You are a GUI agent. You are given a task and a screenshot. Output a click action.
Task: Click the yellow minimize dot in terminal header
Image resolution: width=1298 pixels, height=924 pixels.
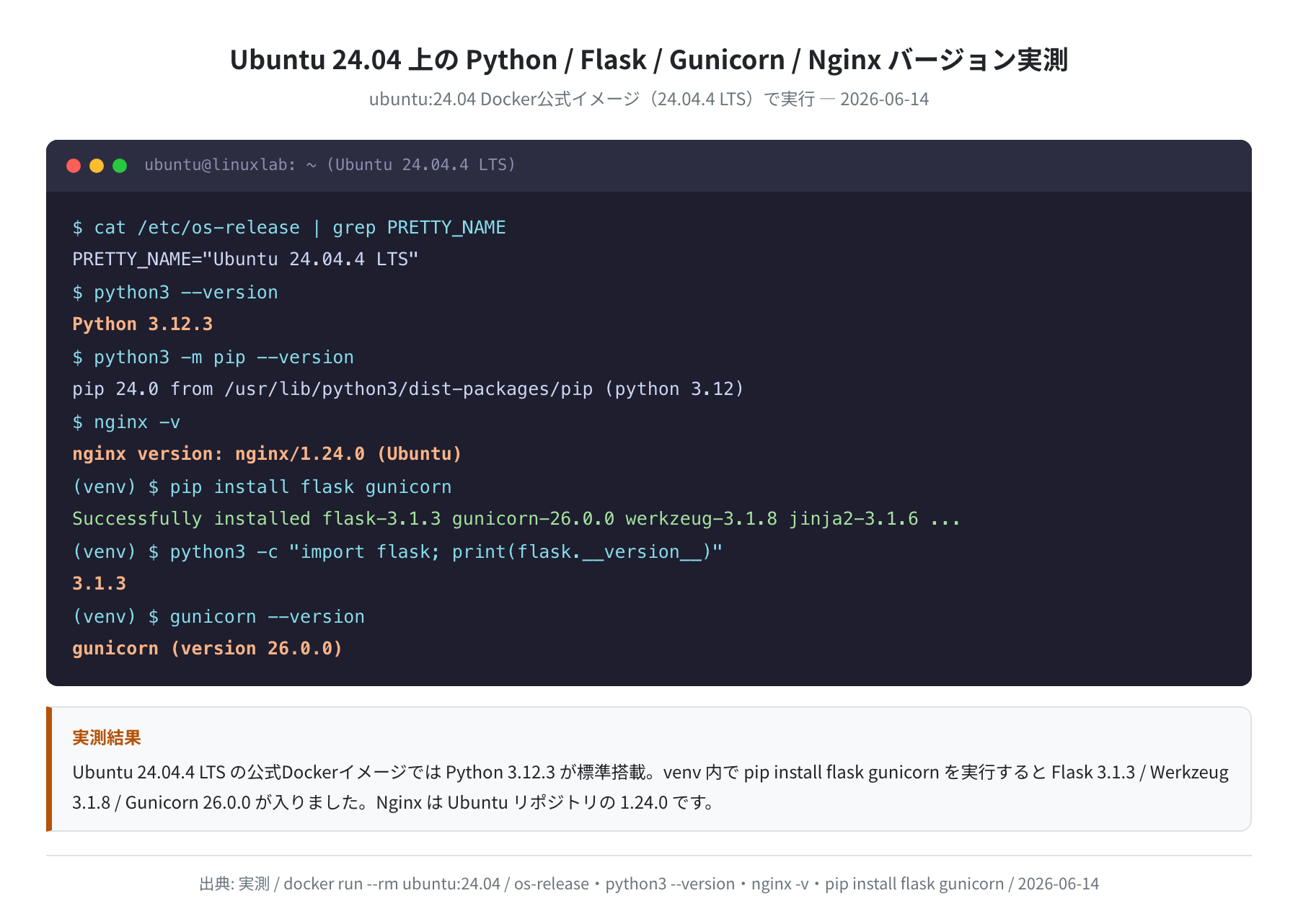click(x=97, y=166)
